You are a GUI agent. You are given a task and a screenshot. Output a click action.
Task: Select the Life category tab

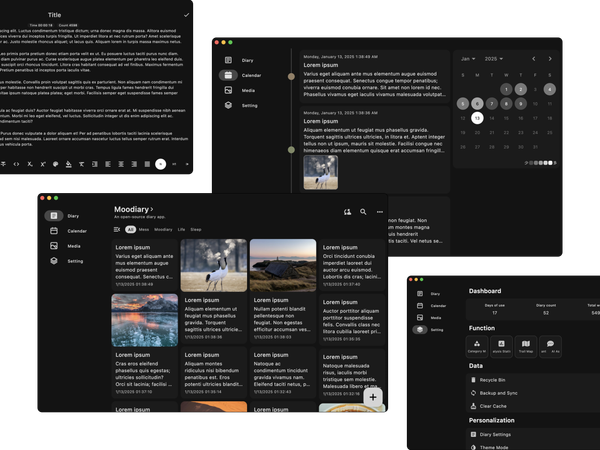coord(181,230)
